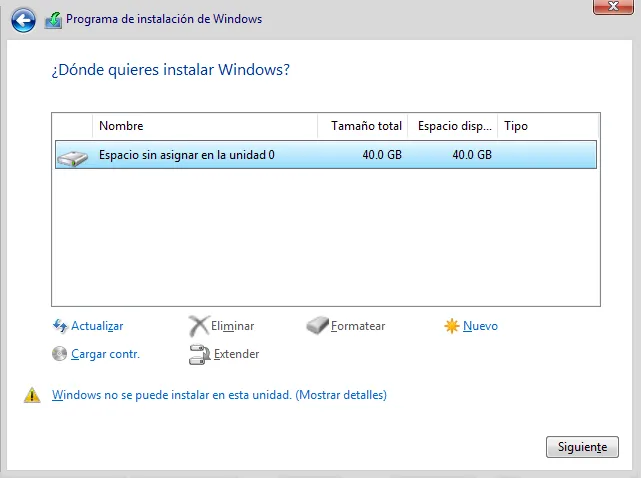Sort by the Espacio disp... column header
This screenshot has width=641, height=478.
pyautogui.click(x=453, y=126)
